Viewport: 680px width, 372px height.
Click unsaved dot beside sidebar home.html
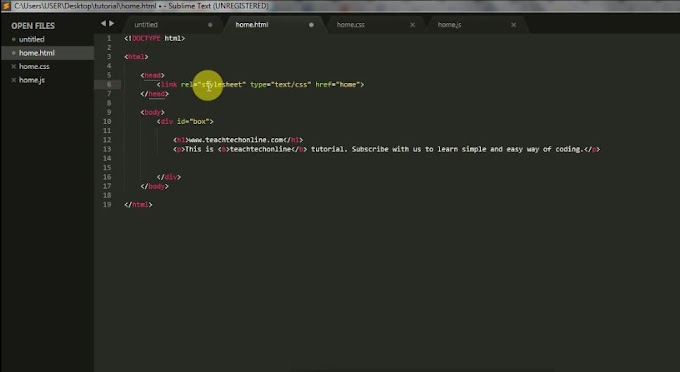point(14,53)
